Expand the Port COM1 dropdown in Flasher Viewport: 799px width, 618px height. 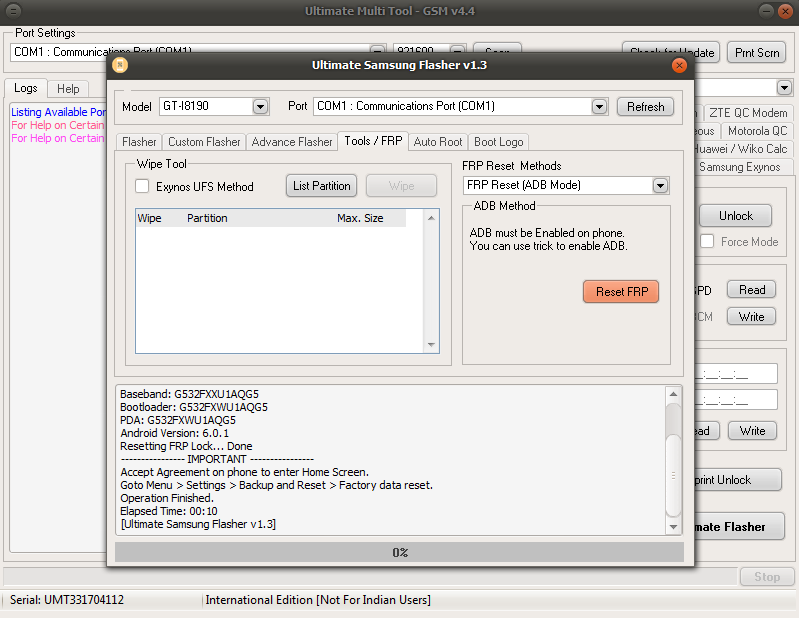pos(599,106)
